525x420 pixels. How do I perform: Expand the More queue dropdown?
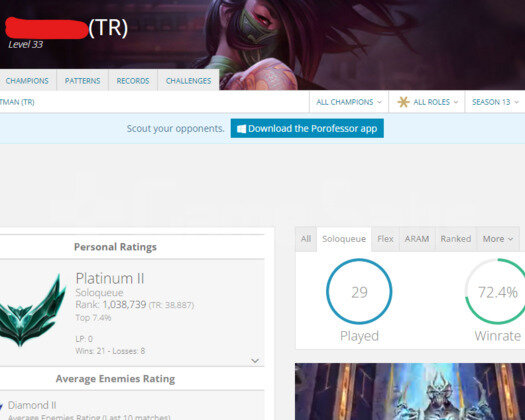(498, 239)
